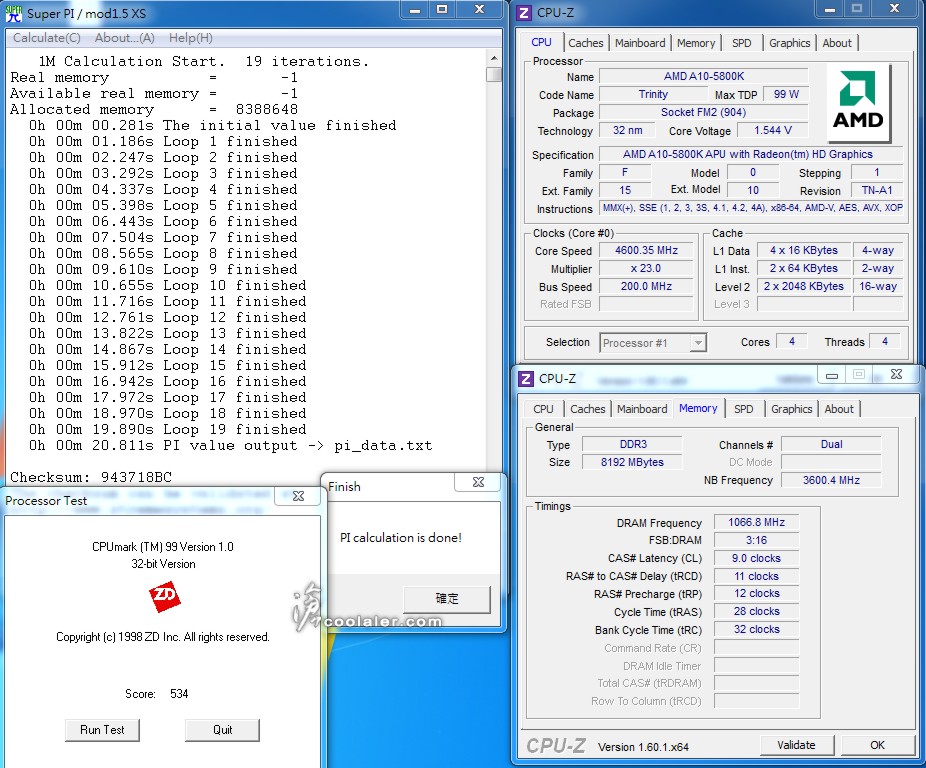Switch to Mainboard tab in top CPU-Z
Viewport: 926px width, 768px height.
tap(640, 43)
